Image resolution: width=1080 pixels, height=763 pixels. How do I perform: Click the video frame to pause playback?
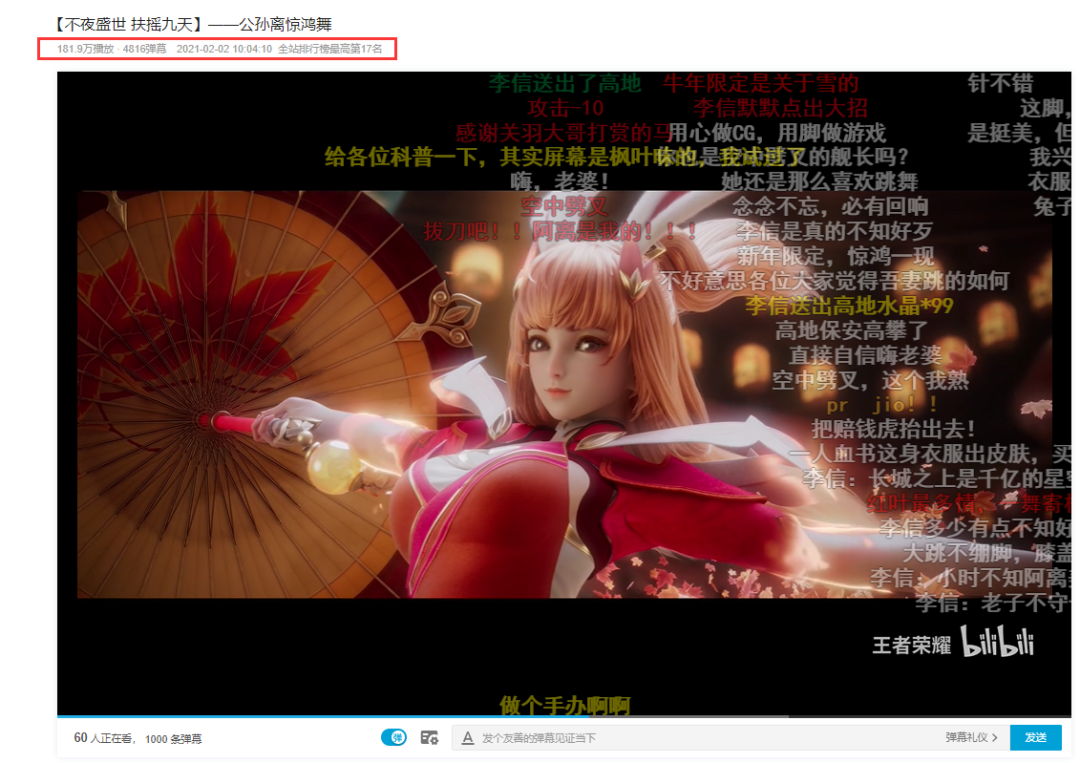(x=563, y=394)
